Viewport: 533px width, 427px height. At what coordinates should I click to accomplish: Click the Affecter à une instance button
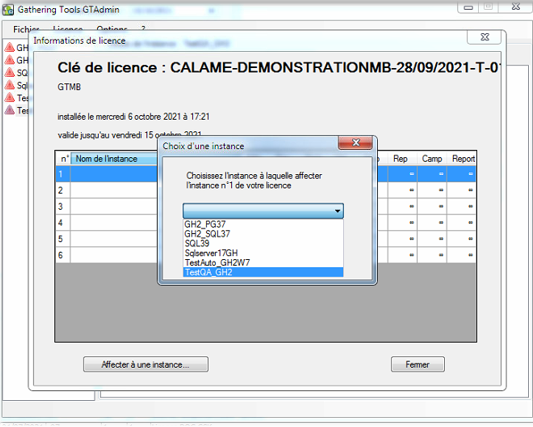coord(146,364)
